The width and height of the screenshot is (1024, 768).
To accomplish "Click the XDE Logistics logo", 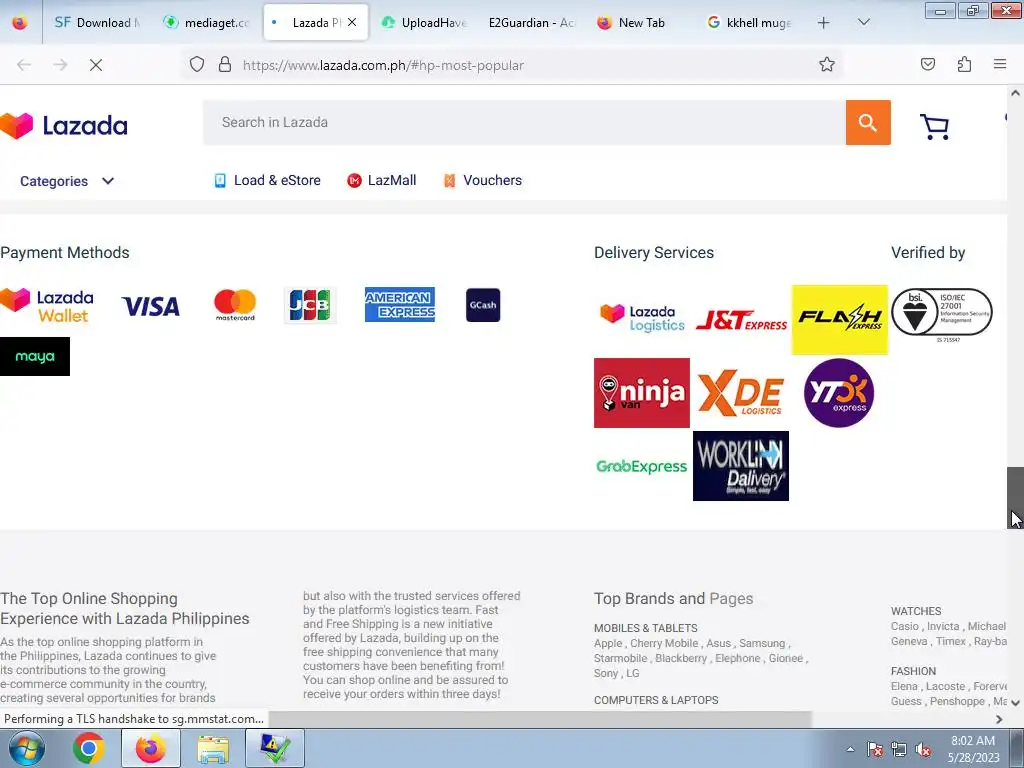I will pyautogui.click(x=740, y=392).
